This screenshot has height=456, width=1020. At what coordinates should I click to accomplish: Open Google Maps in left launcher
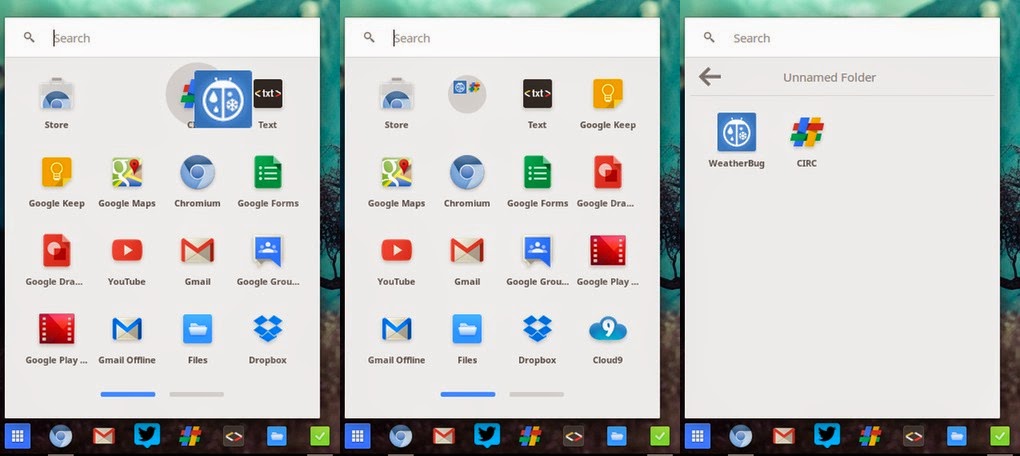click(x=127, y=172)
